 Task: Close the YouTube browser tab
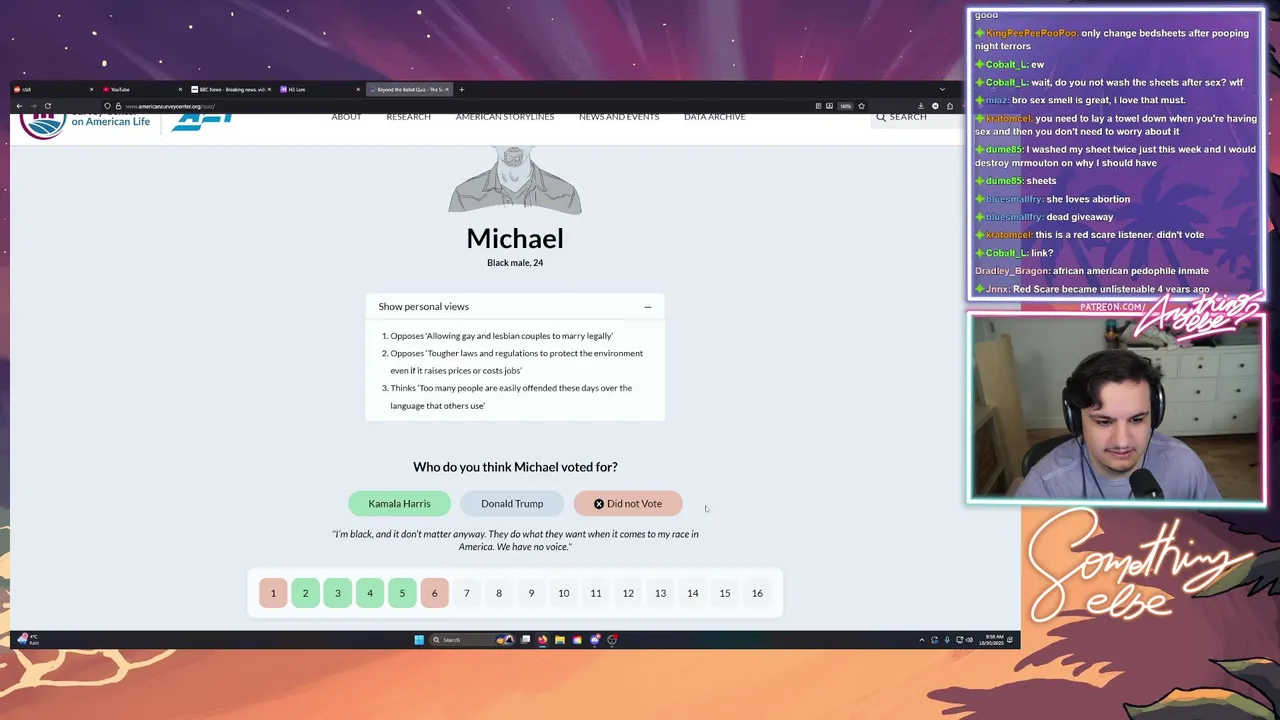(x=180, y=89)
